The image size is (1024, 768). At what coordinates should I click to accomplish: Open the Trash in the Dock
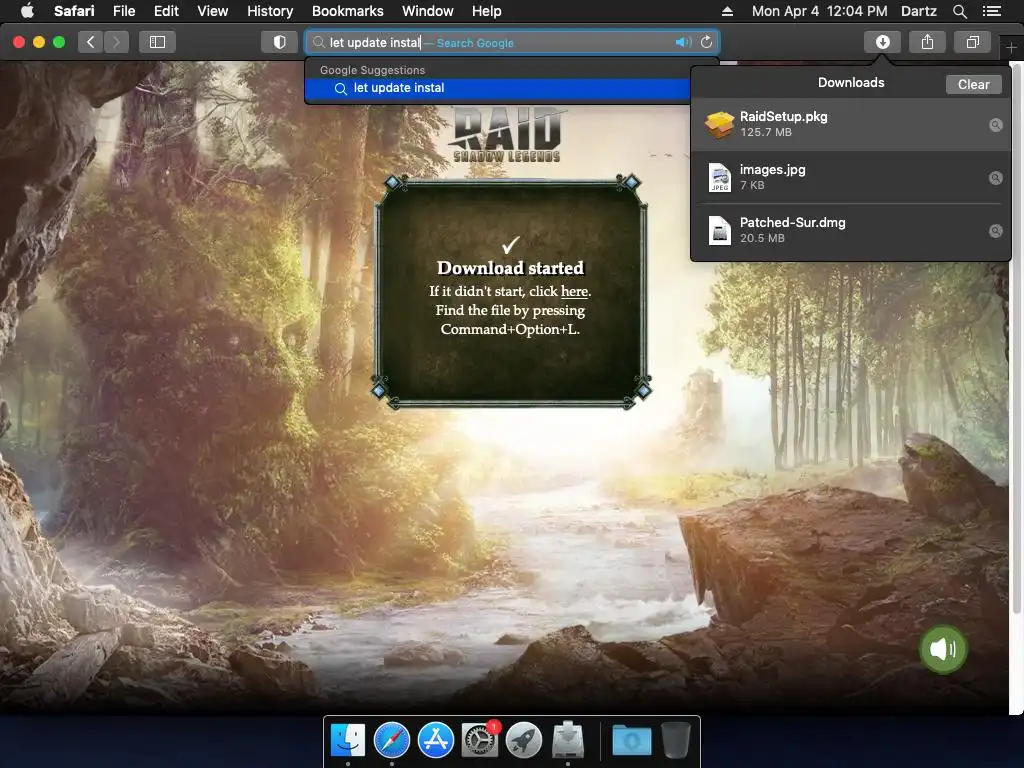pos(676,740)
